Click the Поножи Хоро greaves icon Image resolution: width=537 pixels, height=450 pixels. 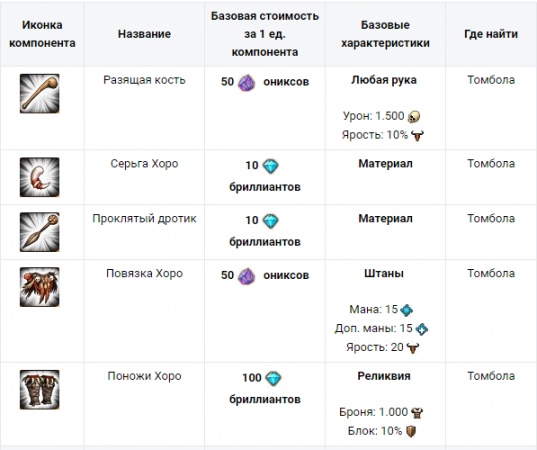pos(39,389)
